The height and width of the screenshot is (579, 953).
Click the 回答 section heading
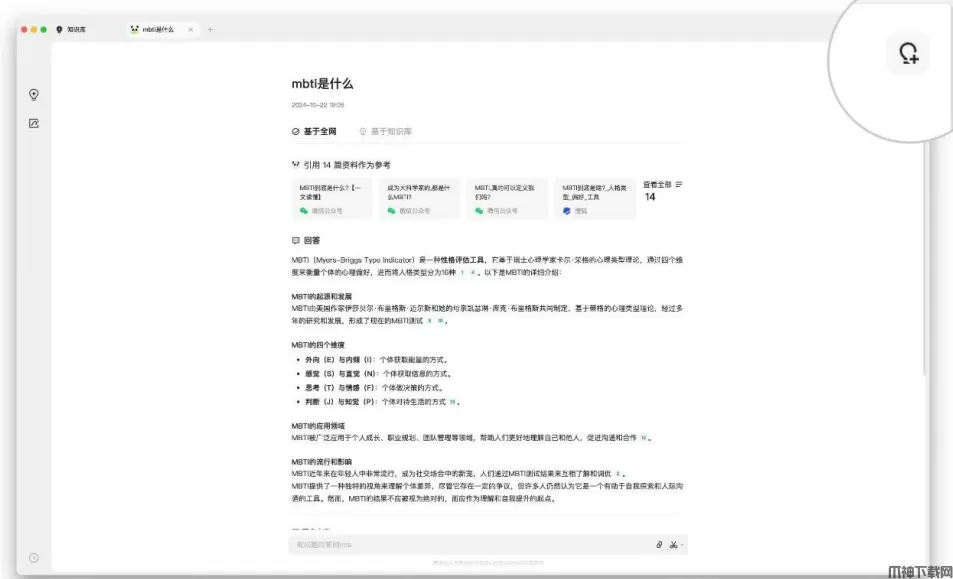[x=312, y=241]
